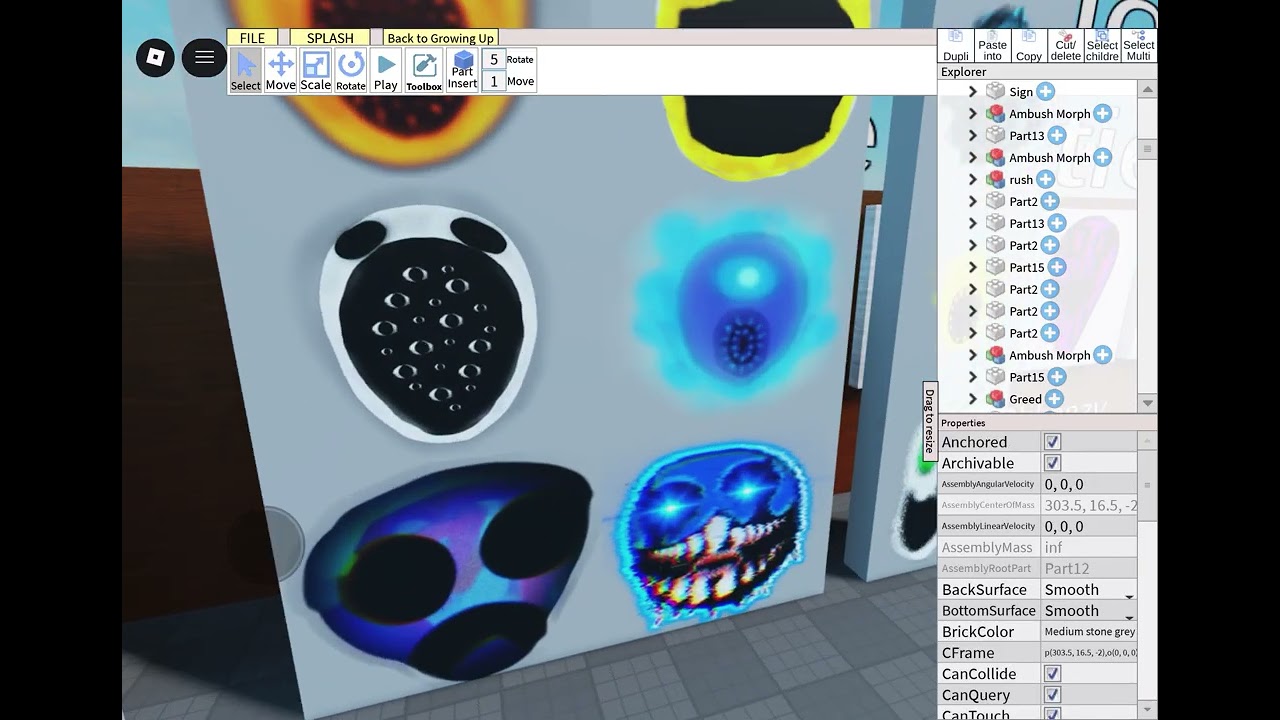
Task: Activate the Rotate tool
Action: pos(351,71)
